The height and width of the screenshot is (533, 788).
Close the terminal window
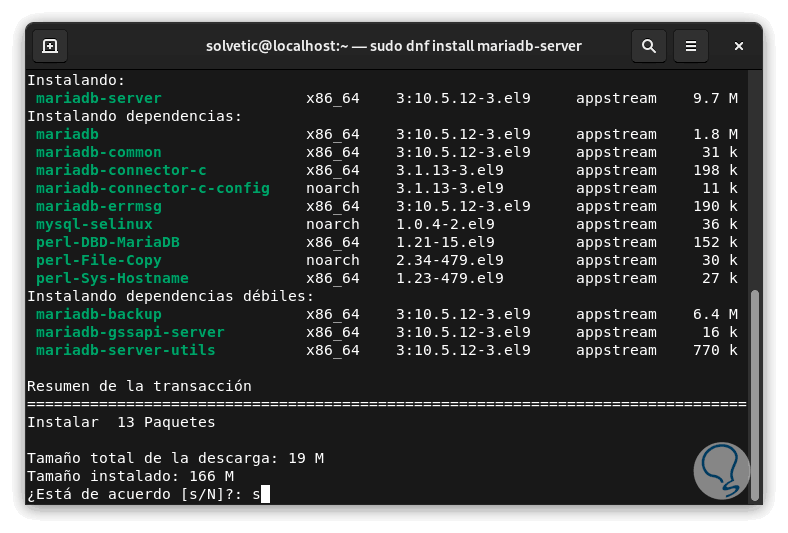coord(739,46)
